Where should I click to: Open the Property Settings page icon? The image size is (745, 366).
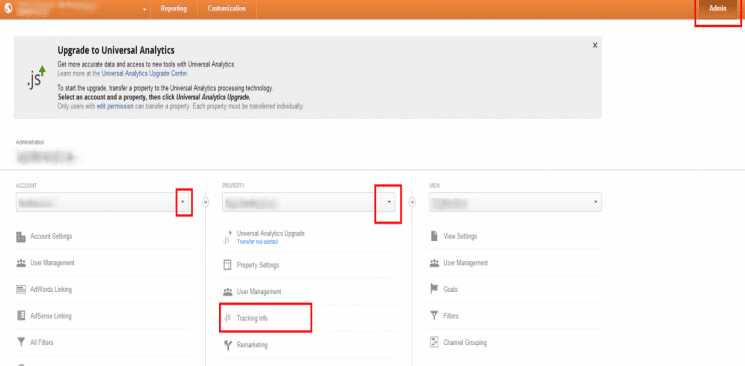click(227, 265)
